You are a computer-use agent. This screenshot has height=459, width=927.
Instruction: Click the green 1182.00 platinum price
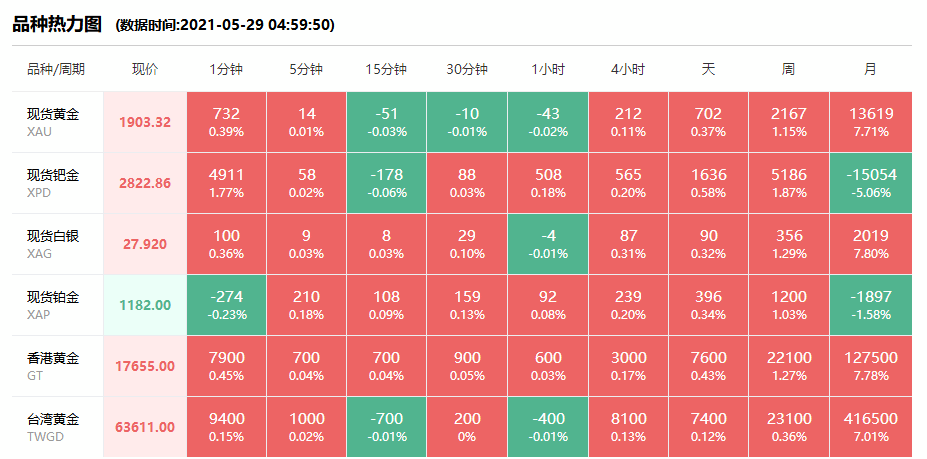[145, 305]
